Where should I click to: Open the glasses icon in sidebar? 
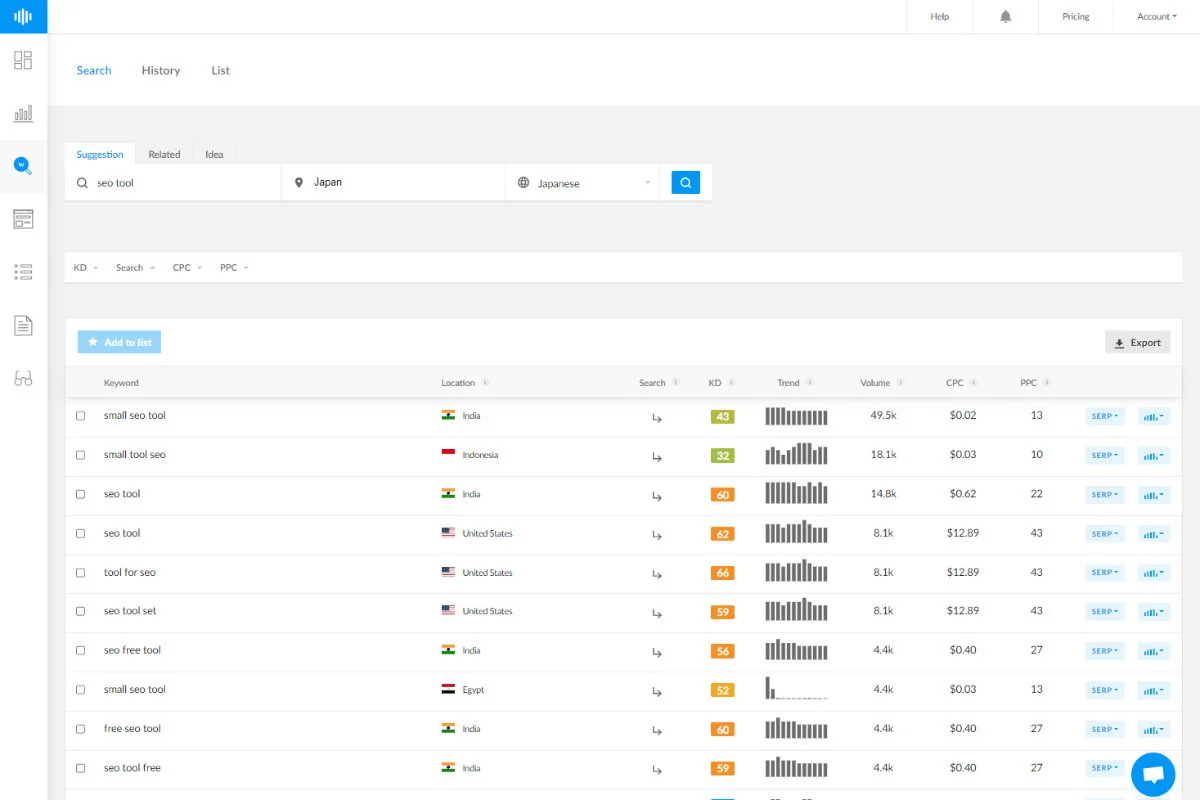[23, 378]
